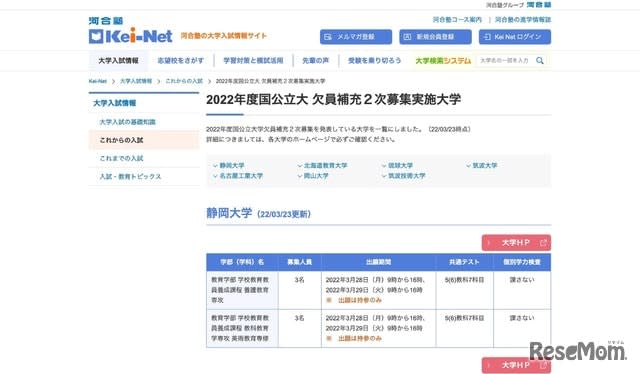Viewport: 640px width, 374px height.
Task: Click the 河合塾 logo at the top right
Action: [x=538, y=4]
